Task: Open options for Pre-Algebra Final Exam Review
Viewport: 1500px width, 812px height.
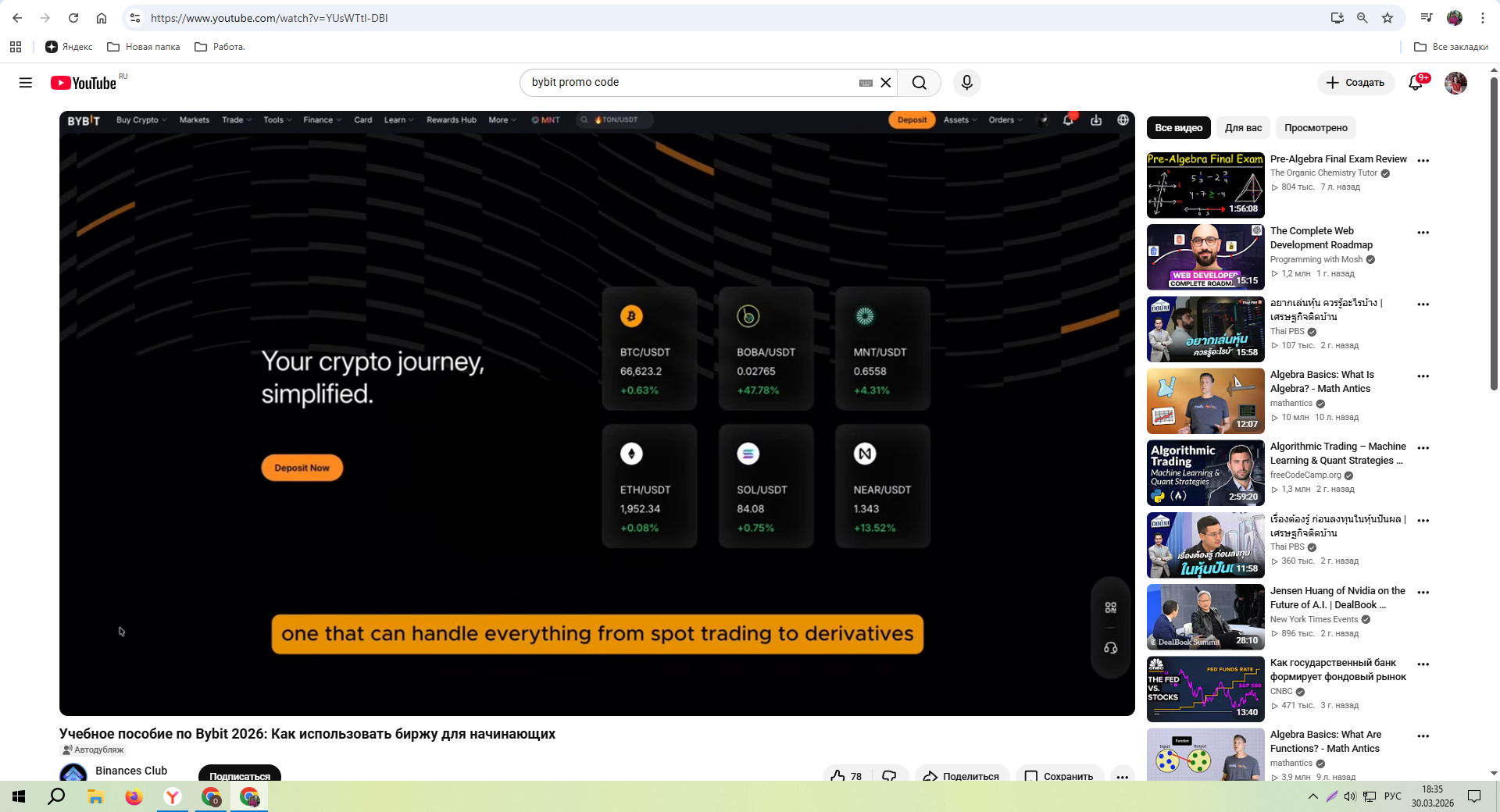Action: (1423, 161)
